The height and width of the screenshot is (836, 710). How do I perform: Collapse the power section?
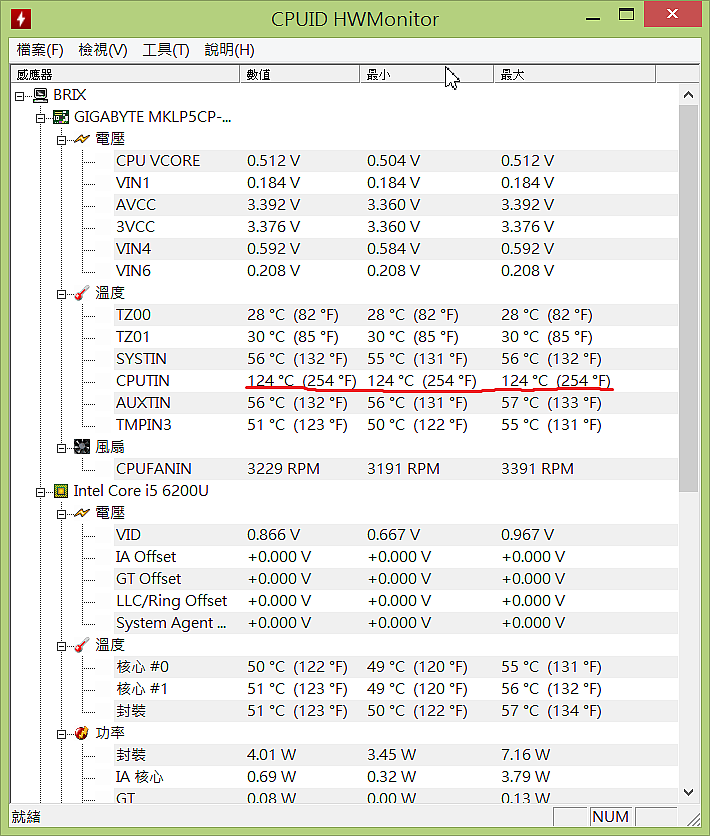click(x=61, y=734)
